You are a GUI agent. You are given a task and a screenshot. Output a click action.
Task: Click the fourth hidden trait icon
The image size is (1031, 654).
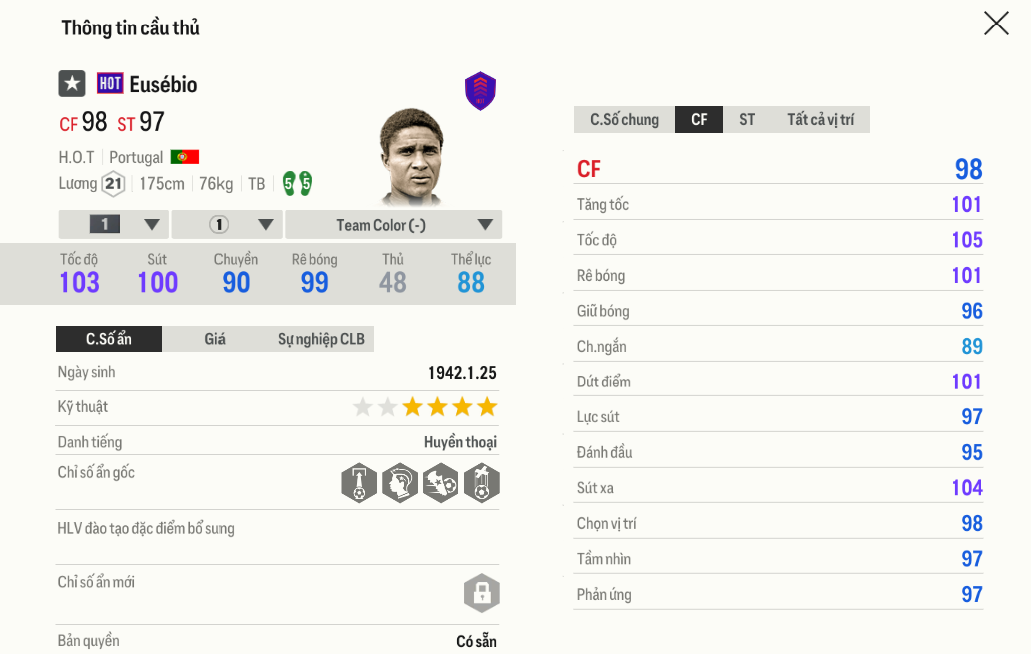[482, 483]
